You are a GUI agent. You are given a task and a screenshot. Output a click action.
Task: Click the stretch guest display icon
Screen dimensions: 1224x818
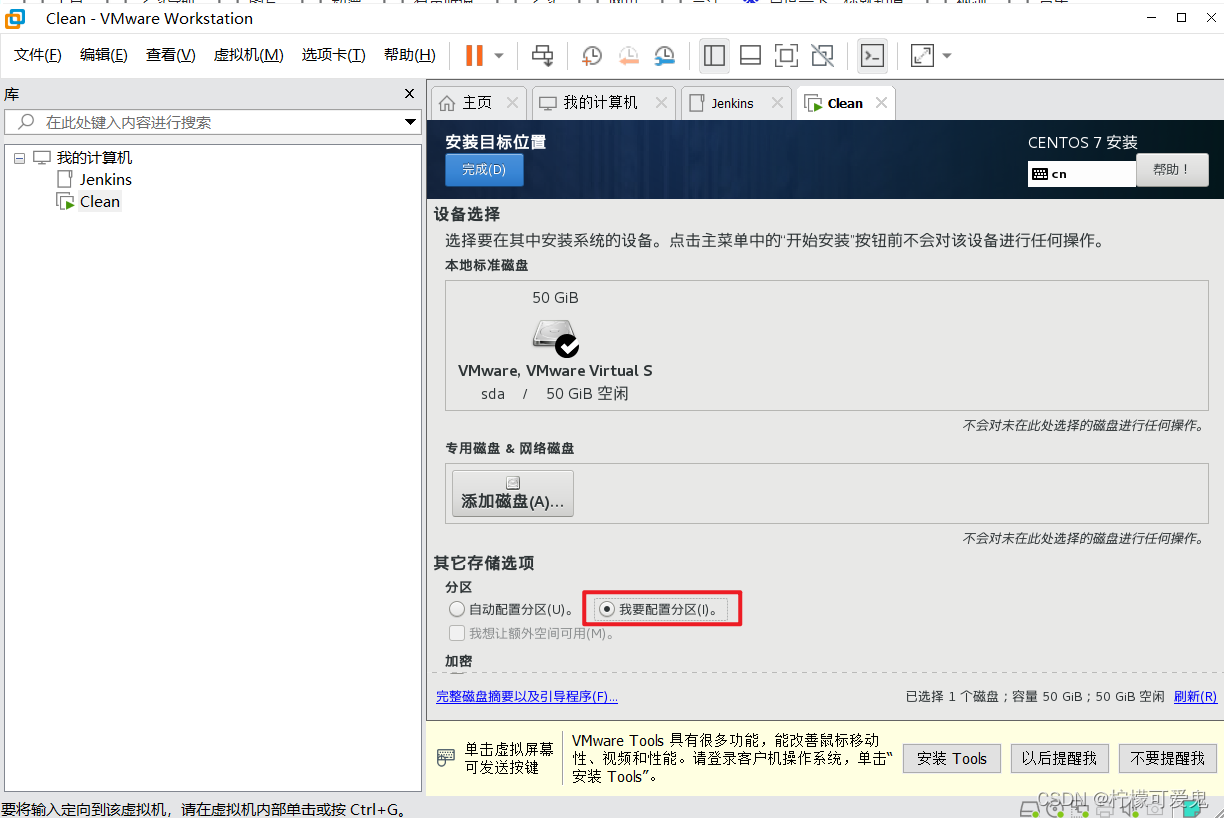922,56
